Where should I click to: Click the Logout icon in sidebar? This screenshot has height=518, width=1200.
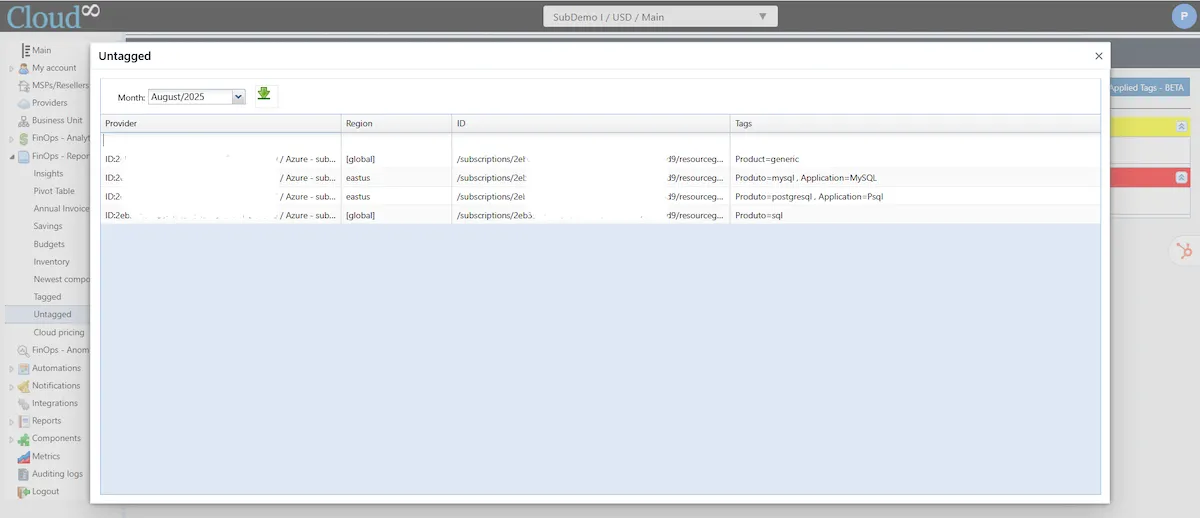coord(24,492)
